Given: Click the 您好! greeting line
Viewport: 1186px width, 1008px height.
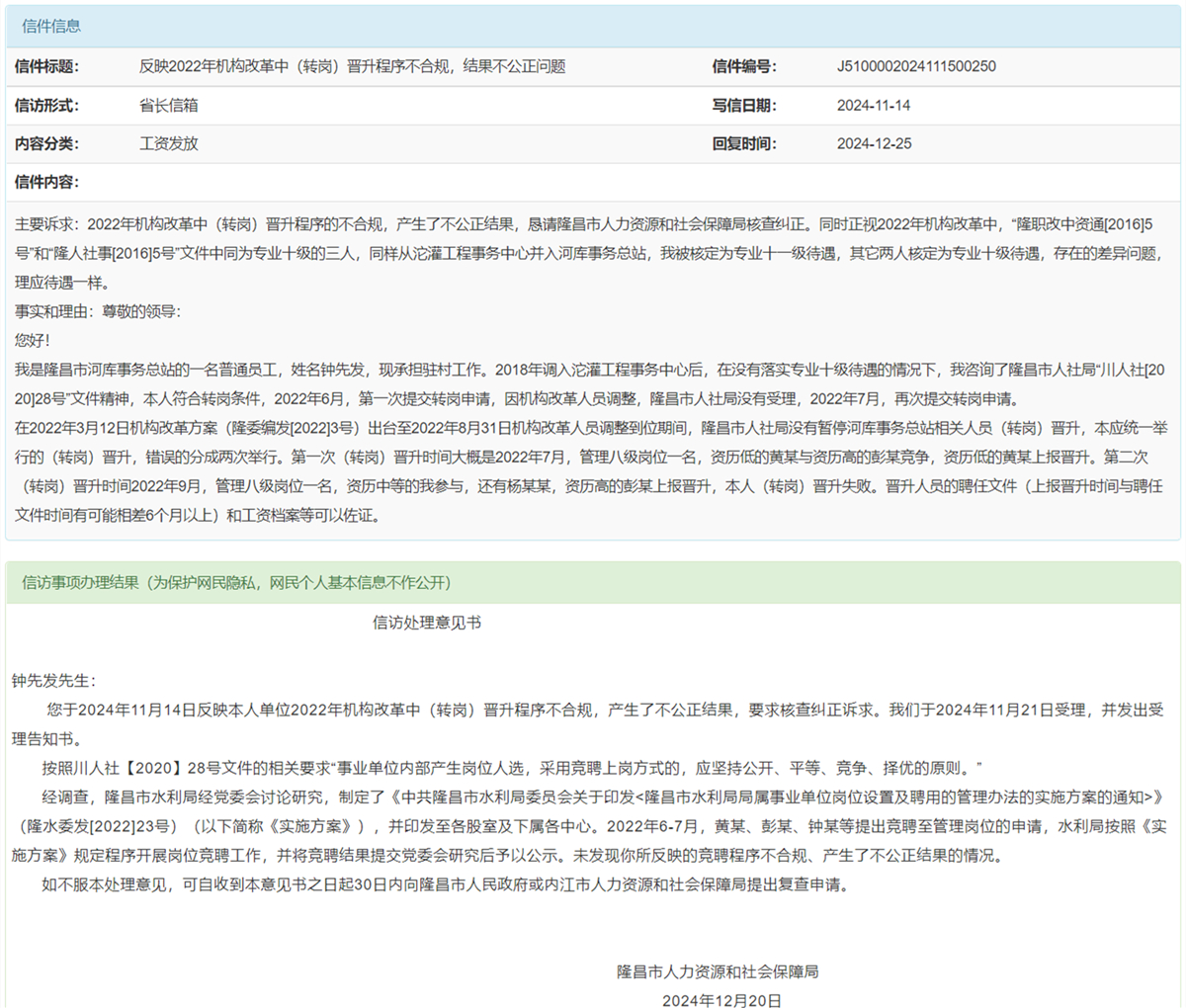Looking at the screenshot, I should (32, 340).
